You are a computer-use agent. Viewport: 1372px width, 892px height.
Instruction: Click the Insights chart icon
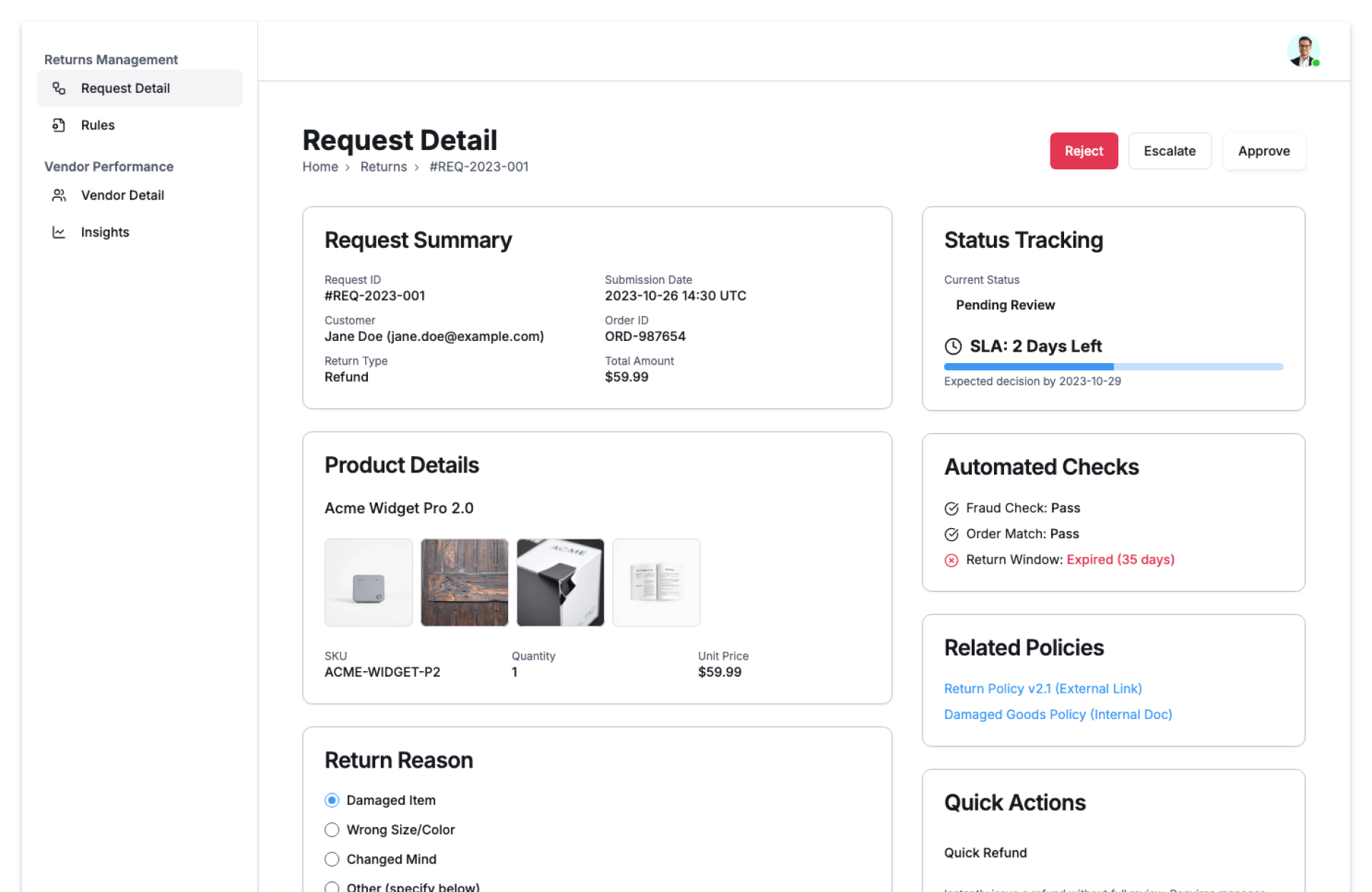[59, 232]
